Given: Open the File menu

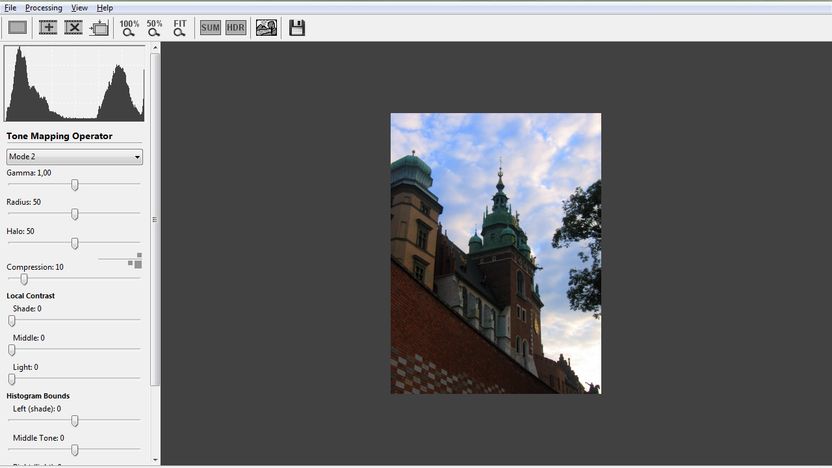Looking at the screenshot, I should point(10,7).
